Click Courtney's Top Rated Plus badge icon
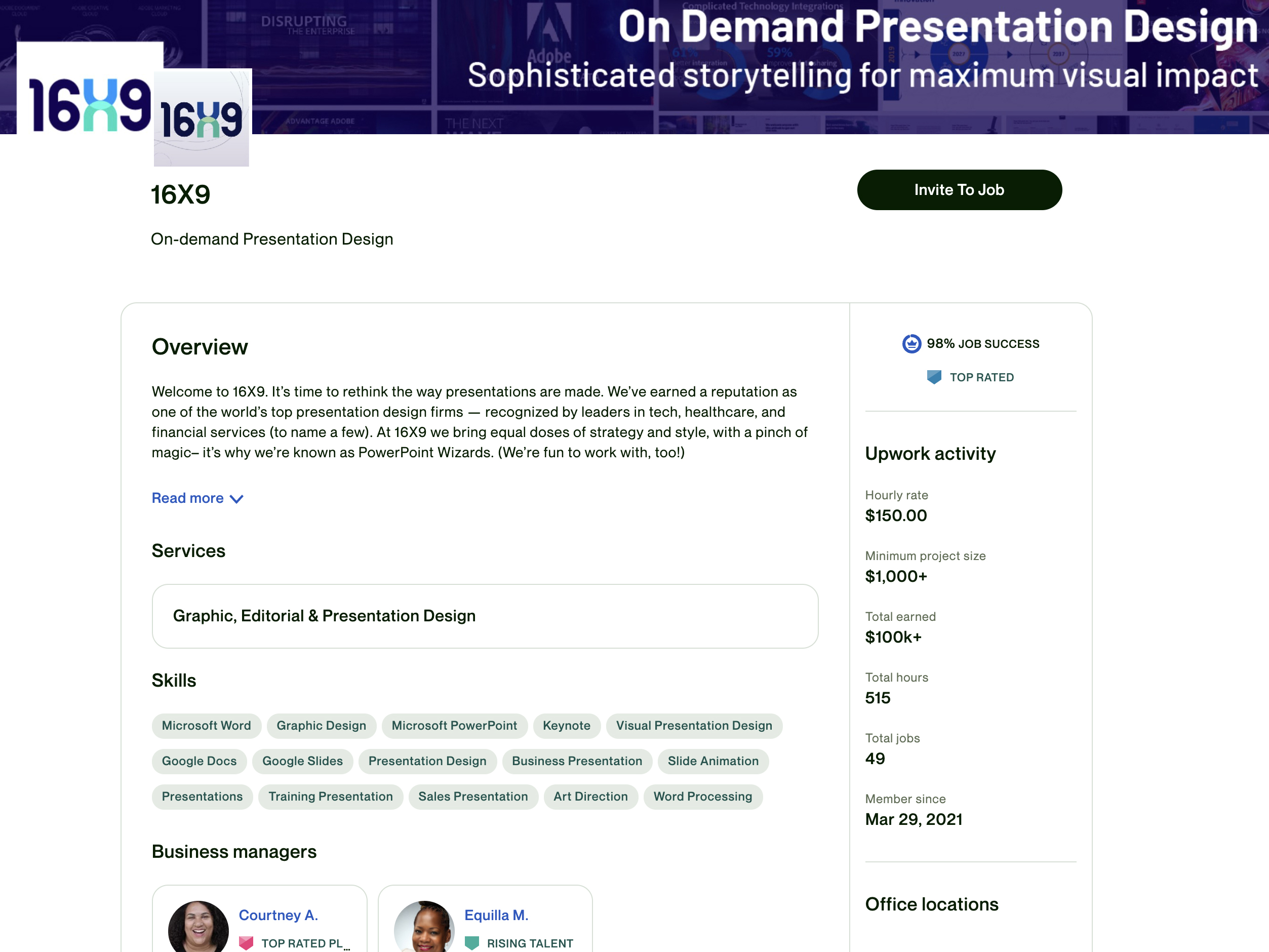The height and width of the screenshot is (952, 1269). click(x=246, y=943)
